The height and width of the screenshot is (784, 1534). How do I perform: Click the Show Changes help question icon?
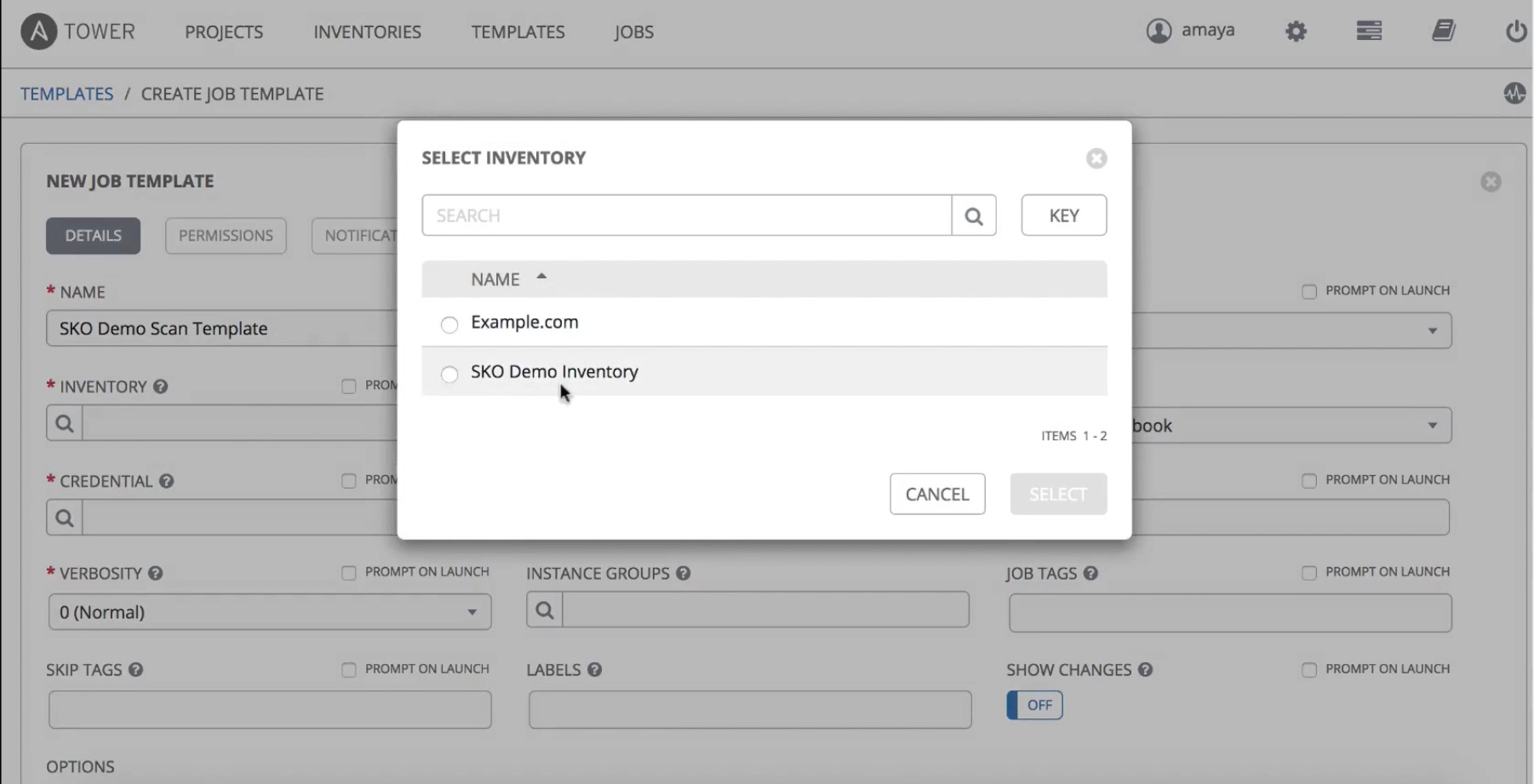[1145, 670]
